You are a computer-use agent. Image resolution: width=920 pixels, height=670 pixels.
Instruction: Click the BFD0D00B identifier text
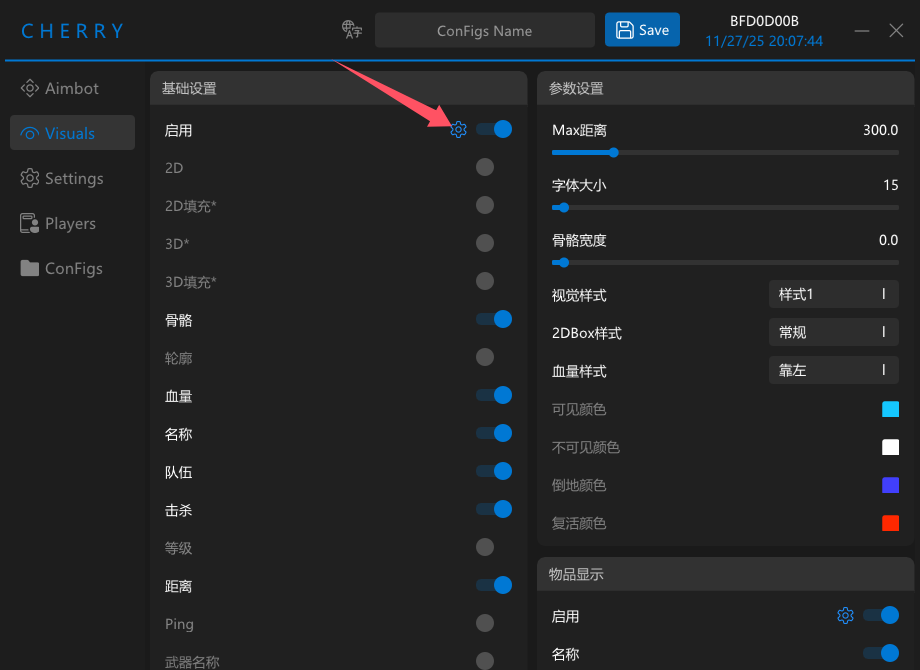pyautogui.click(x=764, y=21)
